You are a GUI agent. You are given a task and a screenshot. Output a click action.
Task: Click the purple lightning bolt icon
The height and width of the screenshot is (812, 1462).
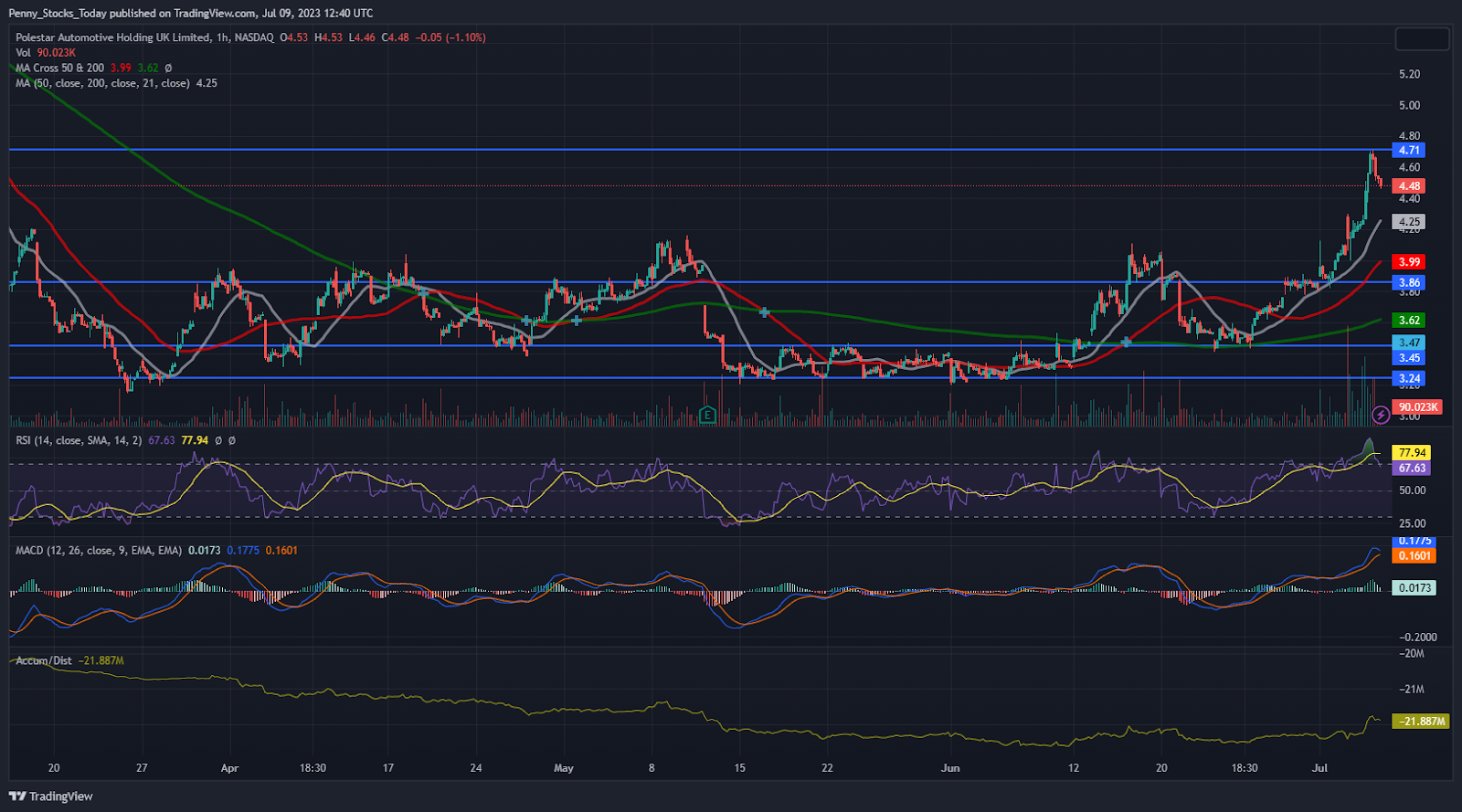pyautogui.click(x=1381, y=416)
